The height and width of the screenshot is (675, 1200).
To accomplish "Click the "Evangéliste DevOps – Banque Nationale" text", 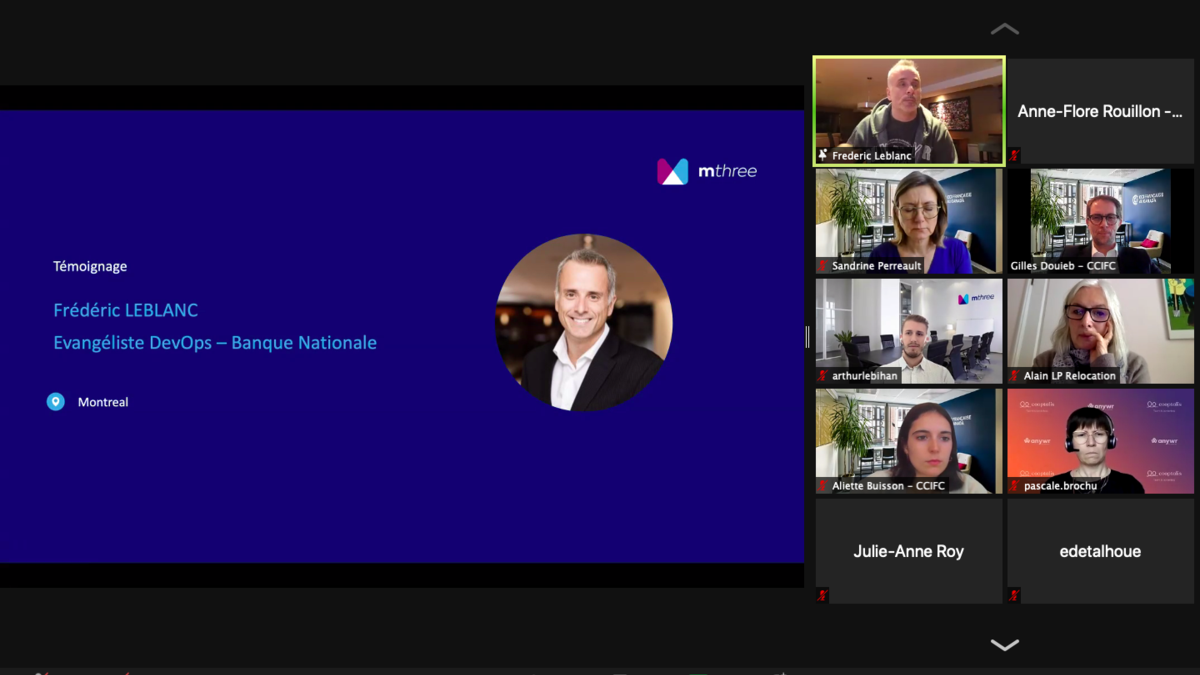I will (x=215, y=343).
